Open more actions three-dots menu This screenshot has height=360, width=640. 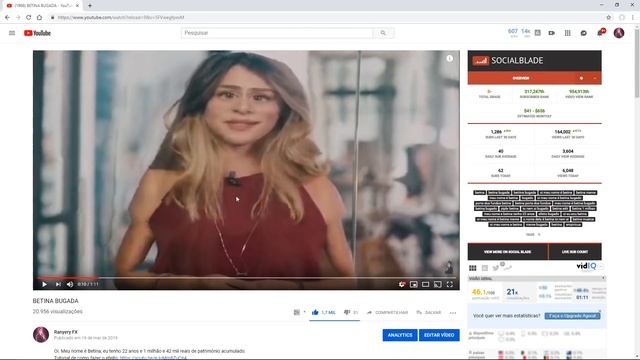tap(453, 313)
